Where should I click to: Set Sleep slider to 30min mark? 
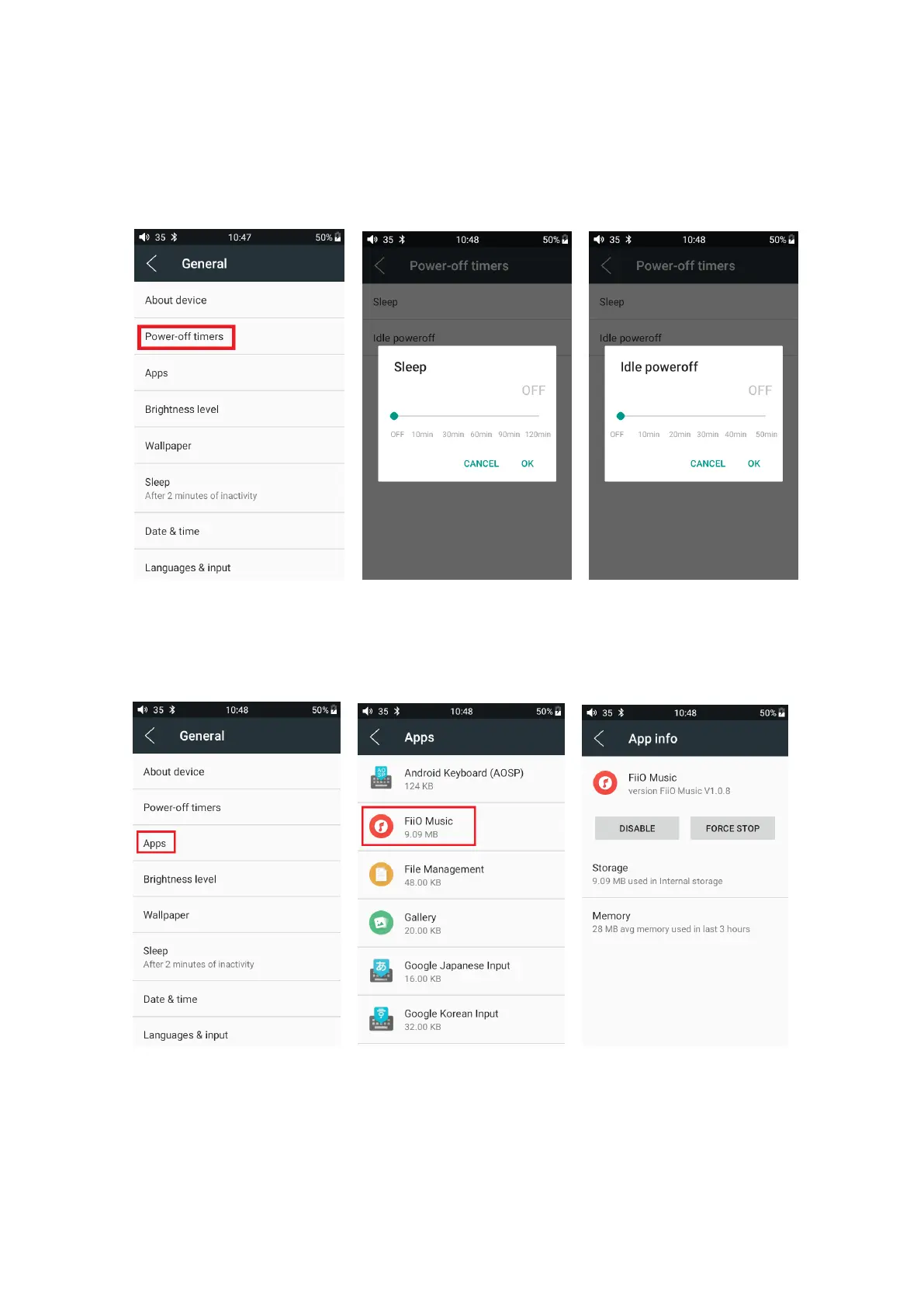pos(453,417)
